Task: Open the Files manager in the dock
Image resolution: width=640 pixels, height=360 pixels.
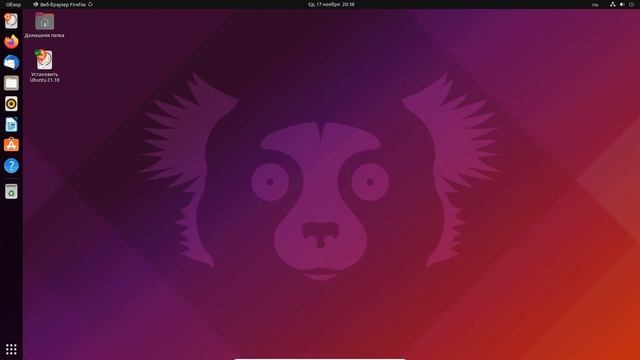Action: tap(11, 83)
